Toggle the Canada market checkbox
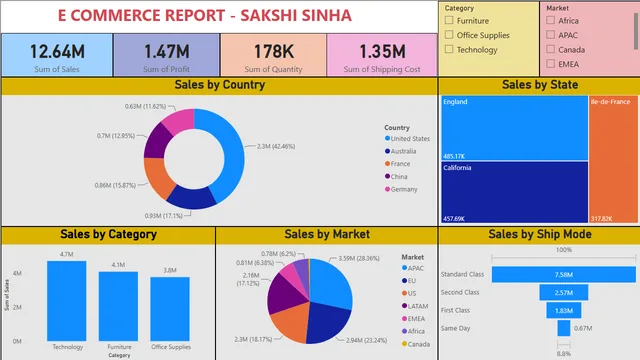Image resolution: width=640 pixels, height=360 pixels. click(x=551, y=49)
